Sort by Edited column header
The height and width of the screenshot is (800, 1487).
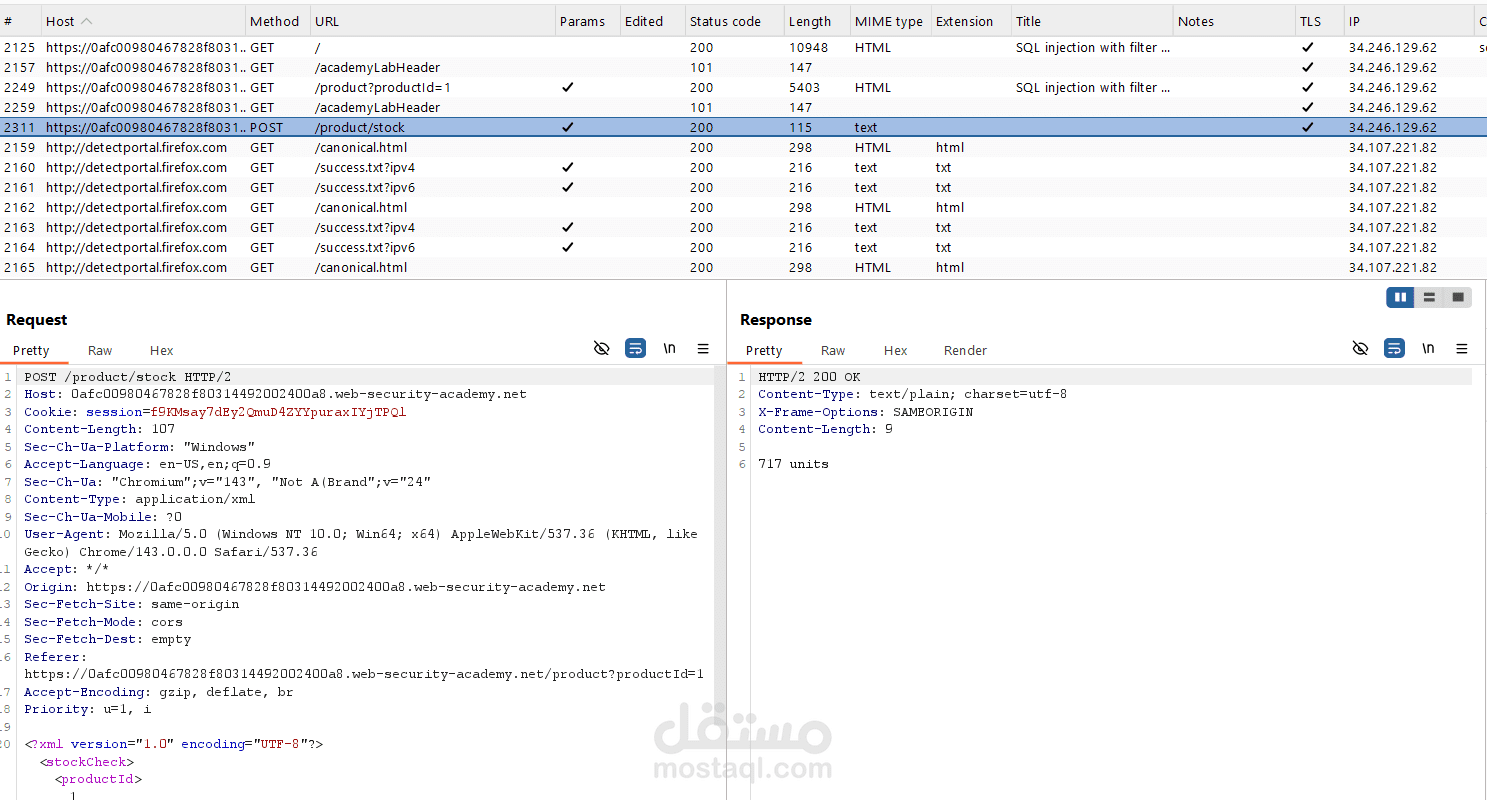pos(652,21)
